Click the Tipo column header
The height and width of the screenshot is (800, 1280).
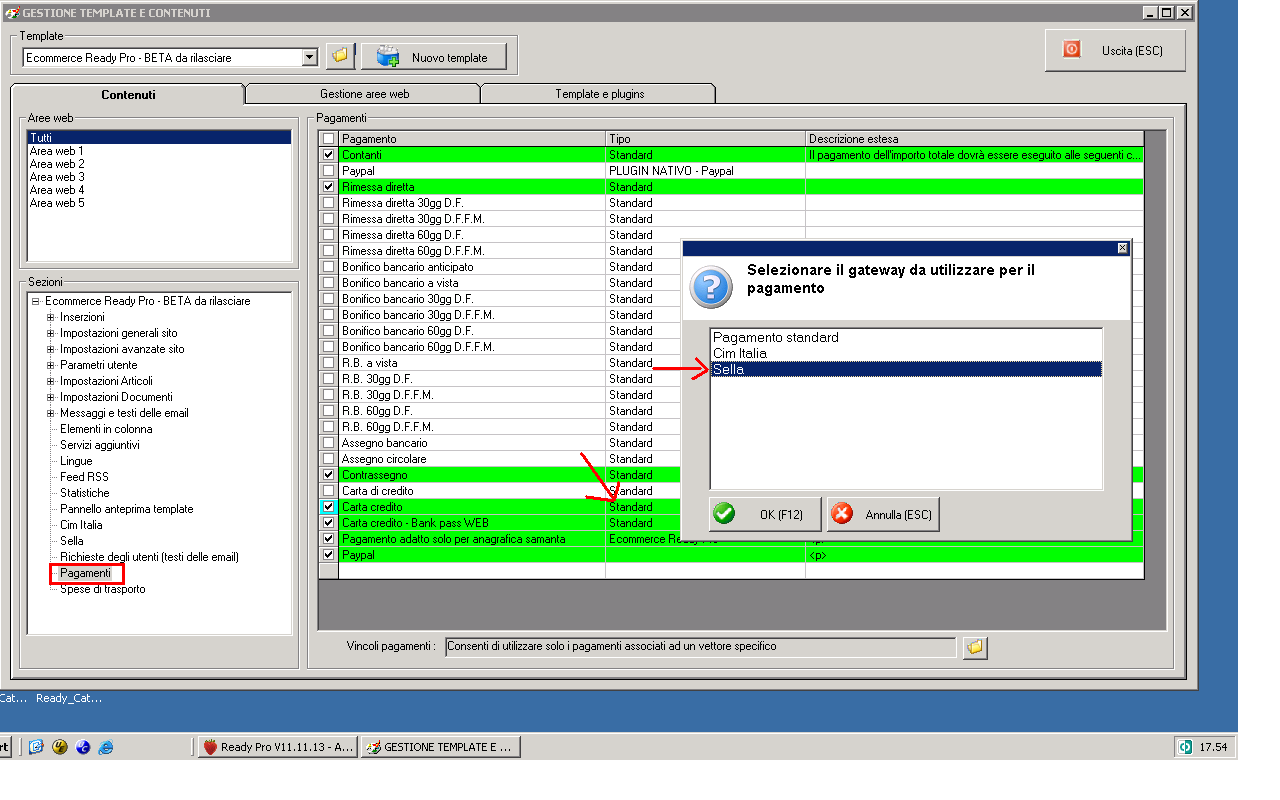pyautogui.click(x=705, y=139)
